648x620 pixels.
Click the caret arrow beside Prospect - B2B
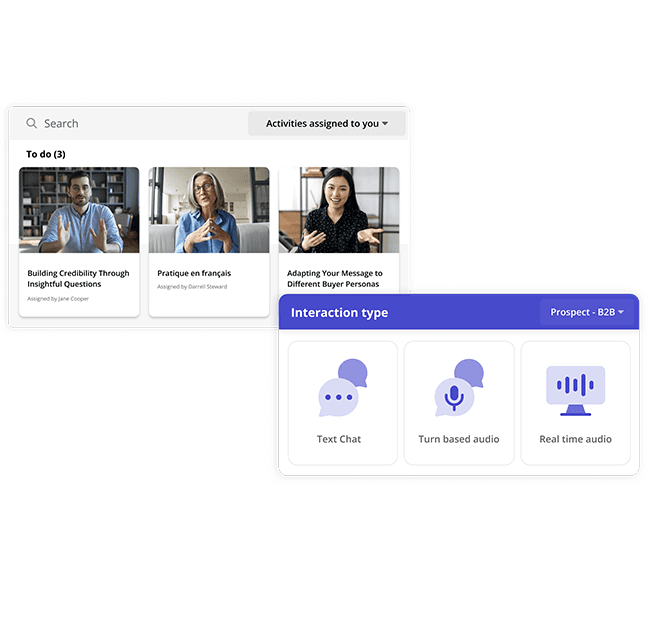621,313
